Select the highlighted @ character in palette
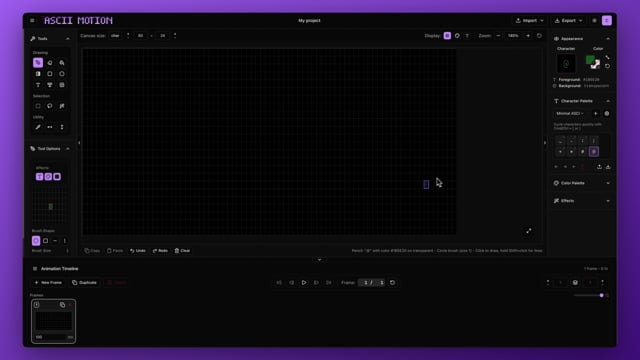This screenshot has width=640, height=360. click(594, 151)
